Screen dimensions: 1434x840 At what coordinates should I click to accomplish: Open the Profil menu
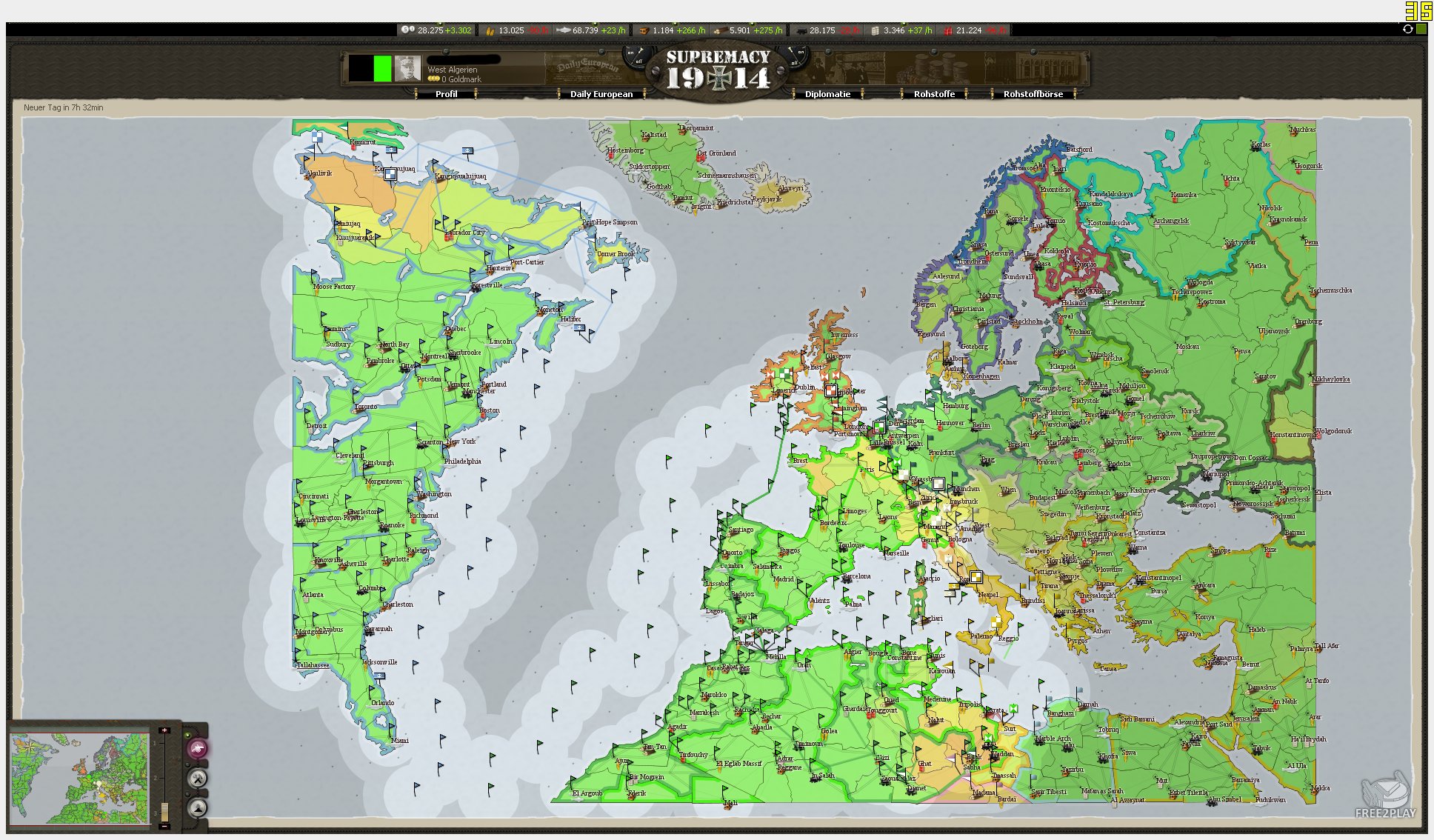446,94
